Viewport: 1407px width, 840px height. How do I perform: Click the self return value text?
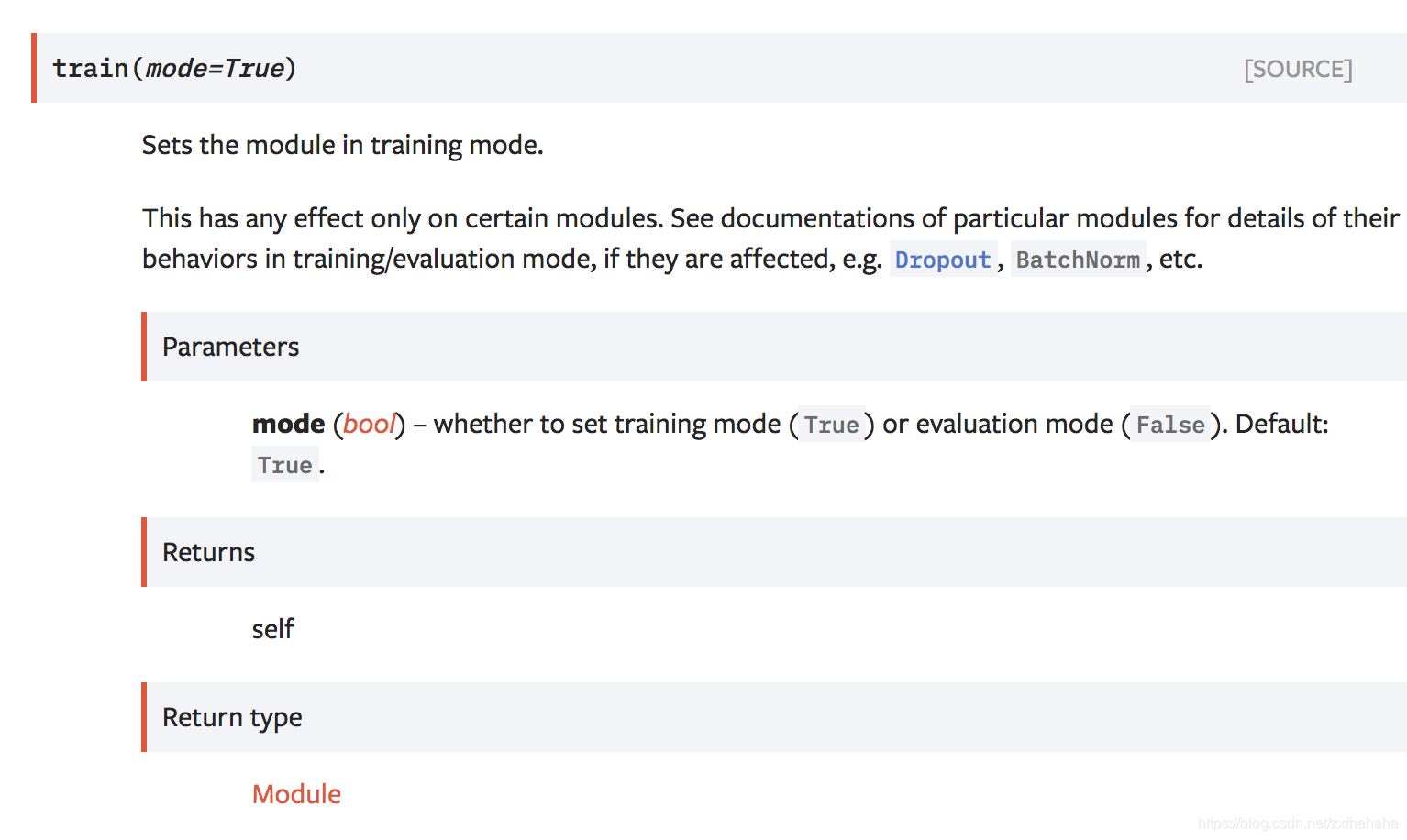tap(272, 629)
